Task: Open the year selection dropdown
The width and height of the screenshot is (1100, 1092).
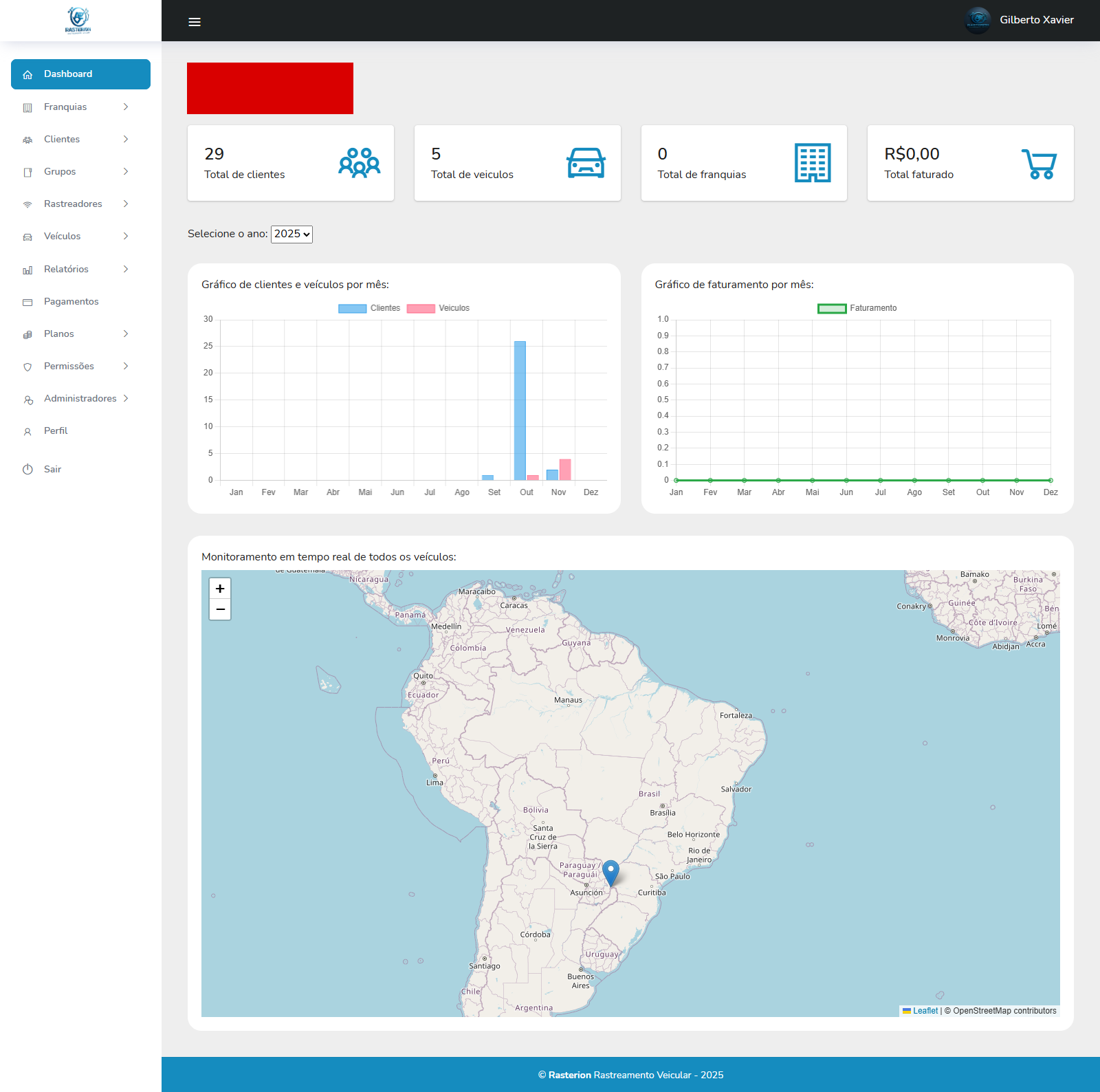Action: pyautogui.click(x=292, y=234)
